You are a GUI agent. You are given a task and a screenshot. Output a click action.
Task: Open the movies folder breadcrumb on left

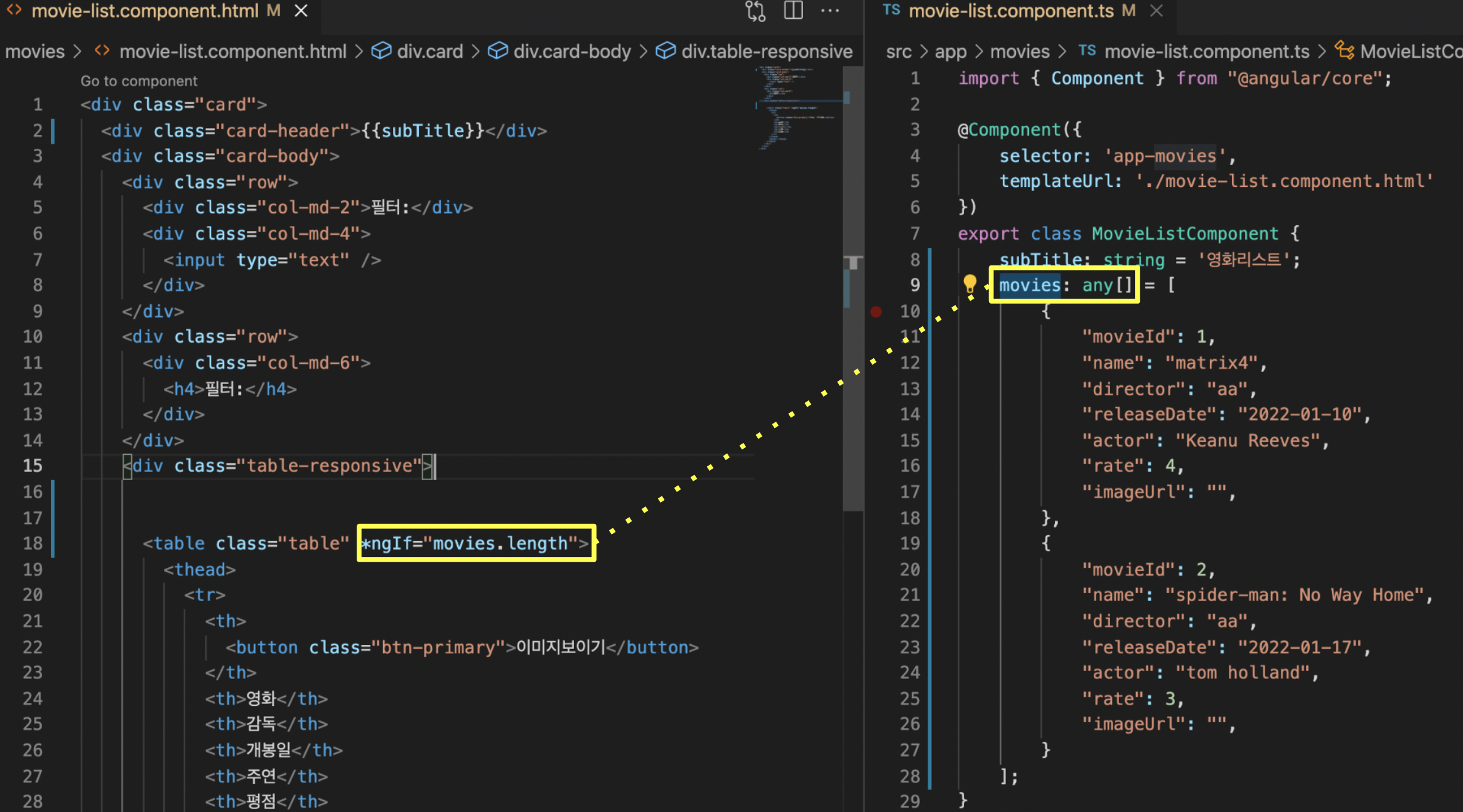(x=35, y=51)
